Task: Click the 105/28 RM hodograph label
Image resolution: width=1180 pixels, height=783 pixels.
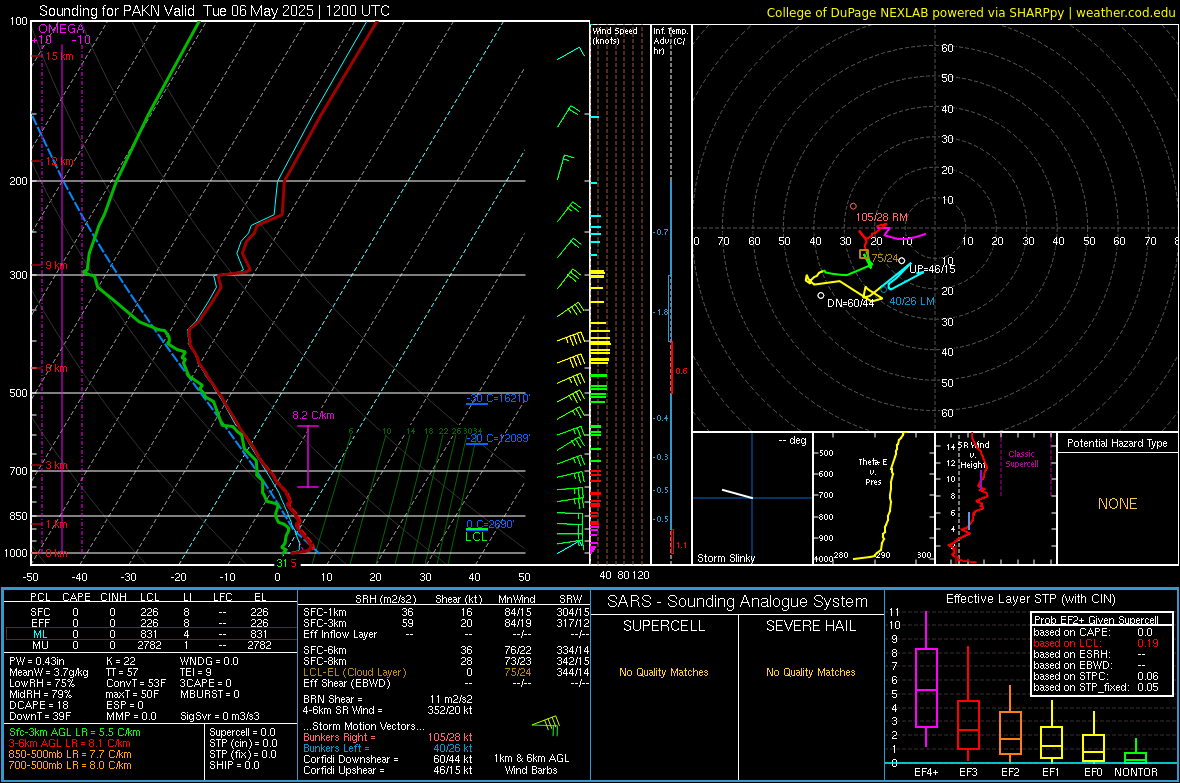Action: coord(881,217)
